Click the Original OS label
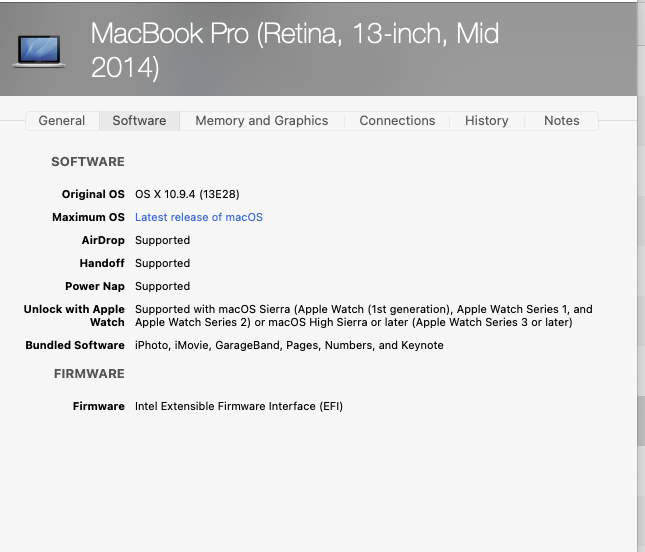The width and height of the screenshot is (645, 552). tap(93, 194)
